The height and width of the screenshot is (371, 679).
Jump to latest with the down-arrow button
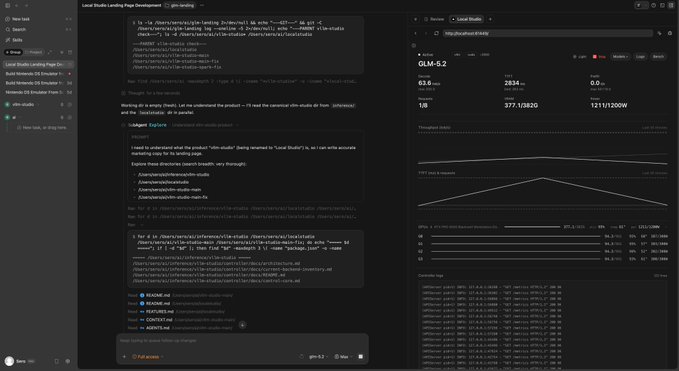click(242, 325)
